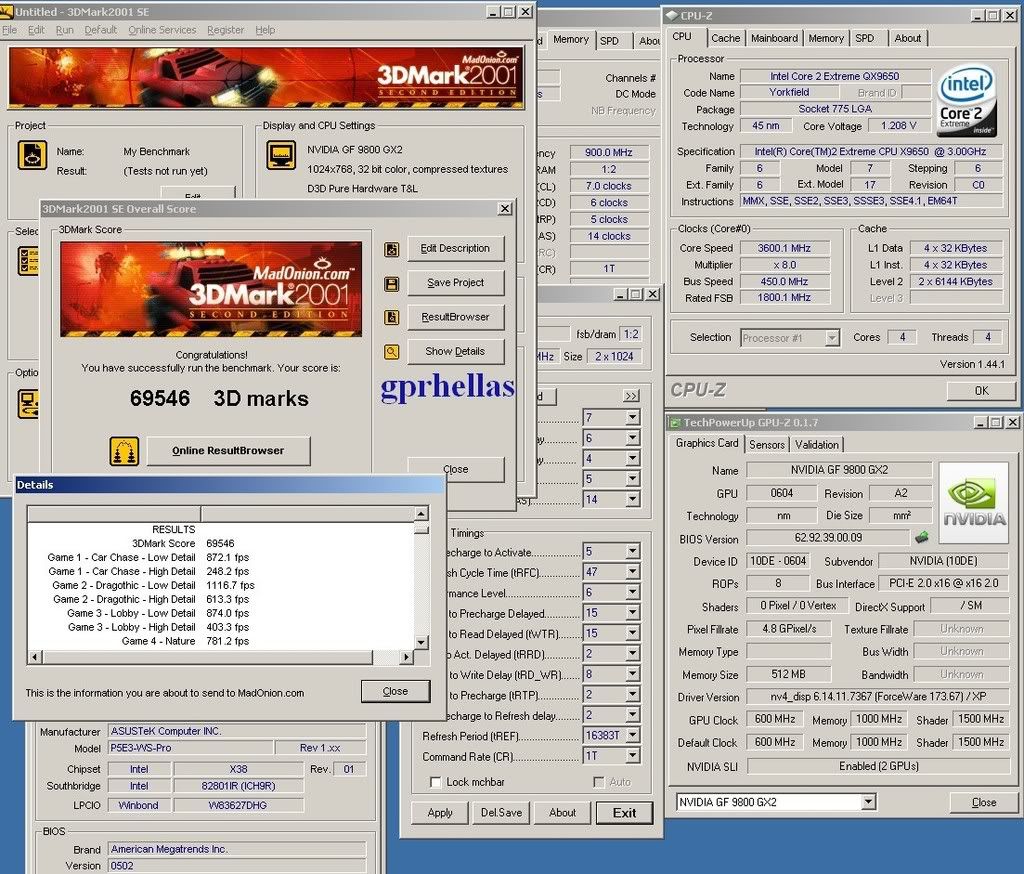Open the Command Rate (CR) dropdown
1024x874 pixels.
click(632, 756)
